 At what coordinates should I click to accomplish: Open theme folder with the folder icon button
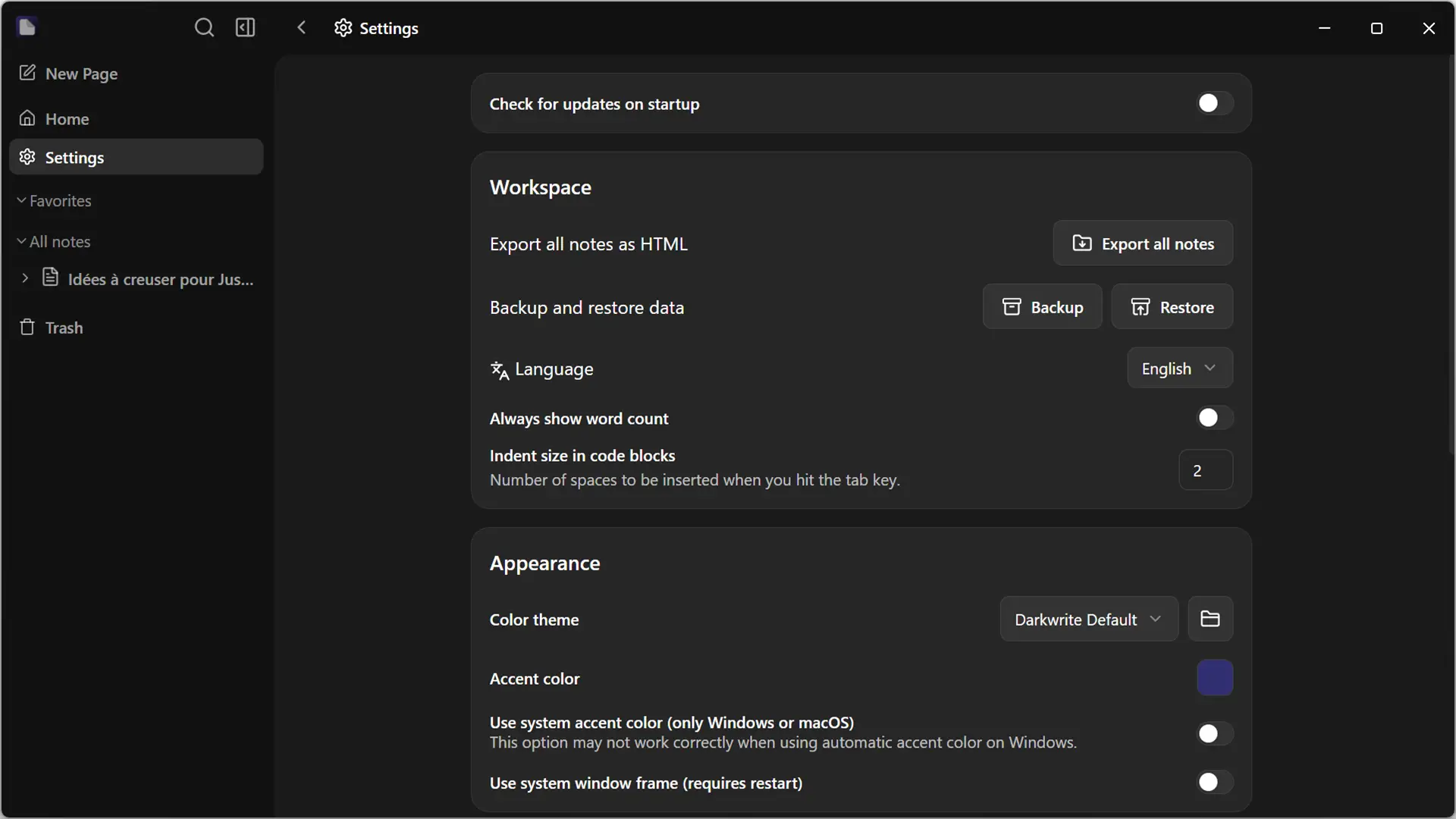pos(1210,619)
